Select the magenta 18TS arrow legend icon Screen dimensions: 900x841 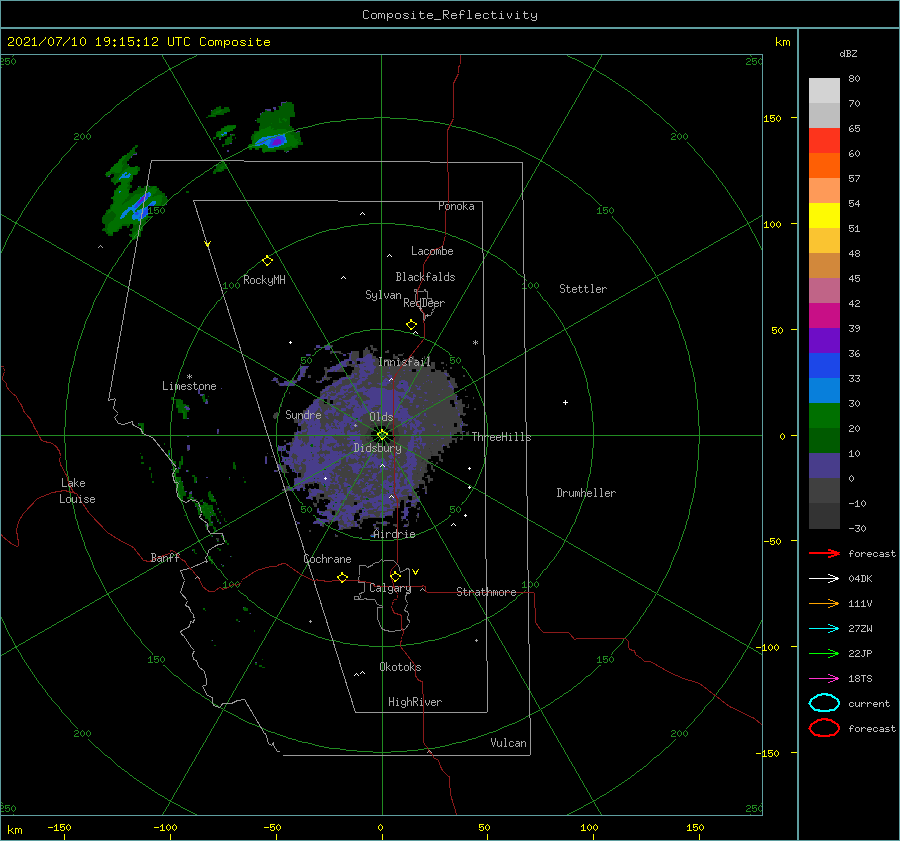coord(824,679)
